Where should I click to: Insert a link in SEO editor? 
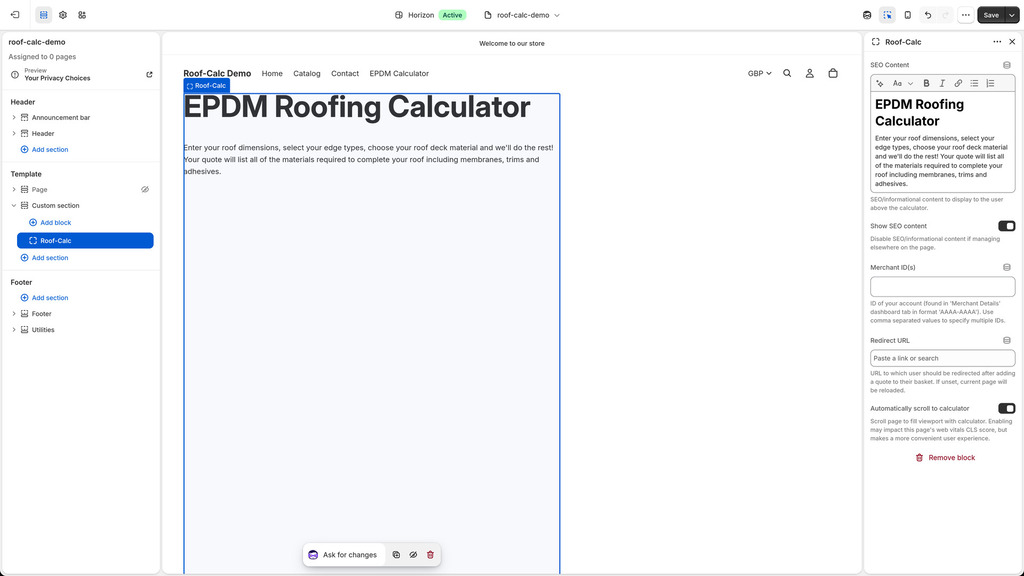pos(958,84)
